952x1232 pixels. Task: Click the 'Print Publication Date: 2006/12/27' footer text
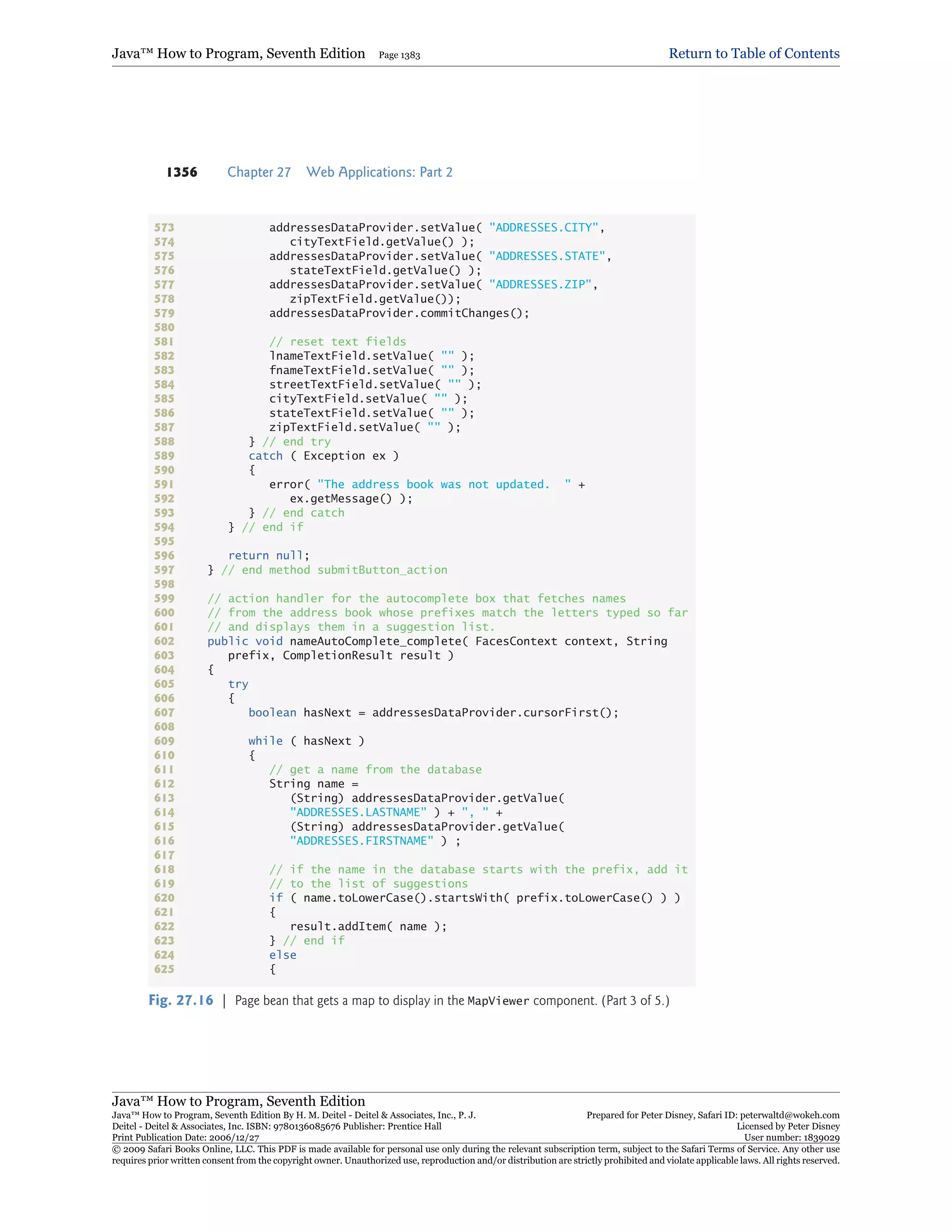coord(185,1138)
